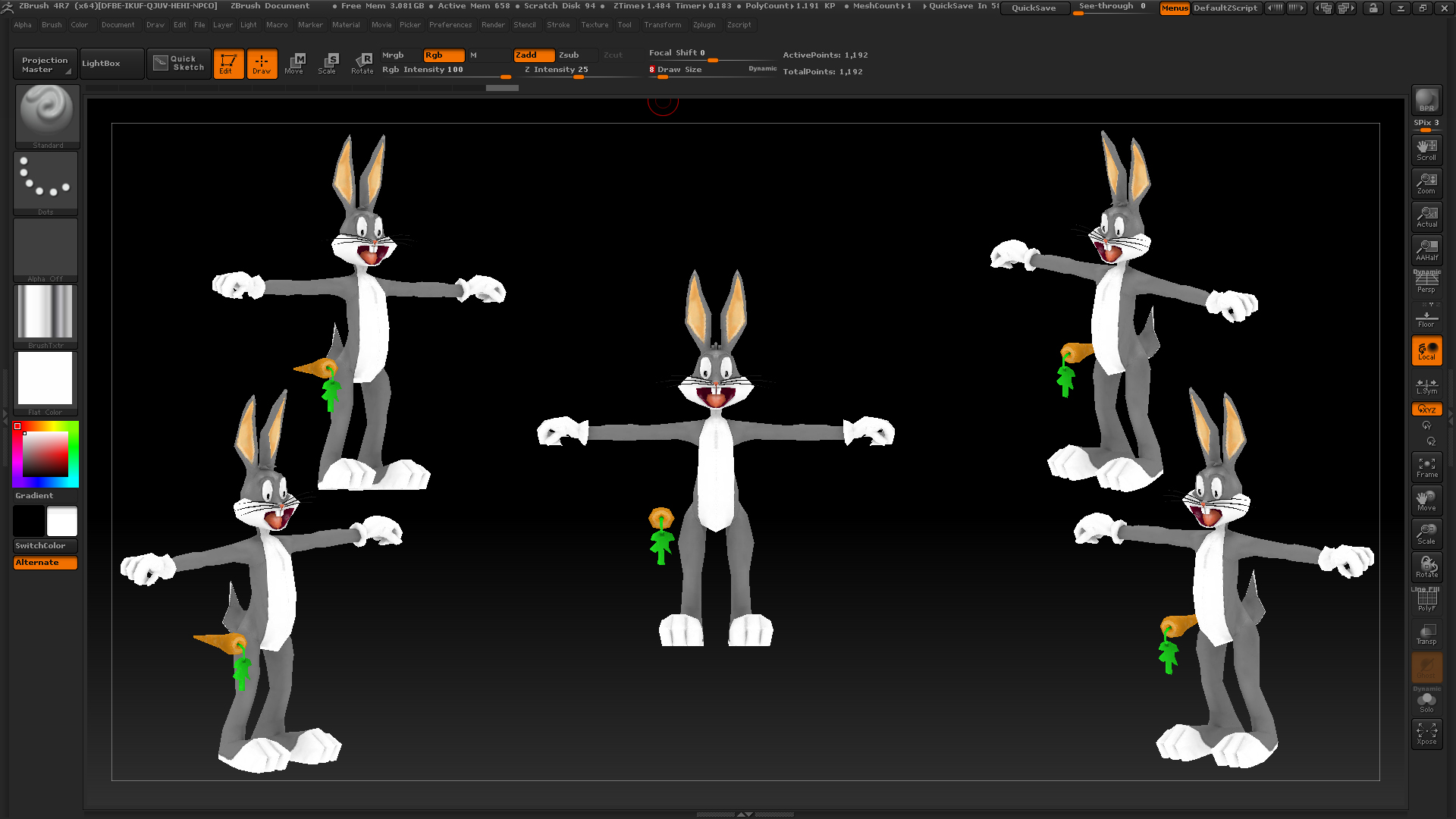Select right shelf Rotate navigation icon

[x=1426, y=567]
